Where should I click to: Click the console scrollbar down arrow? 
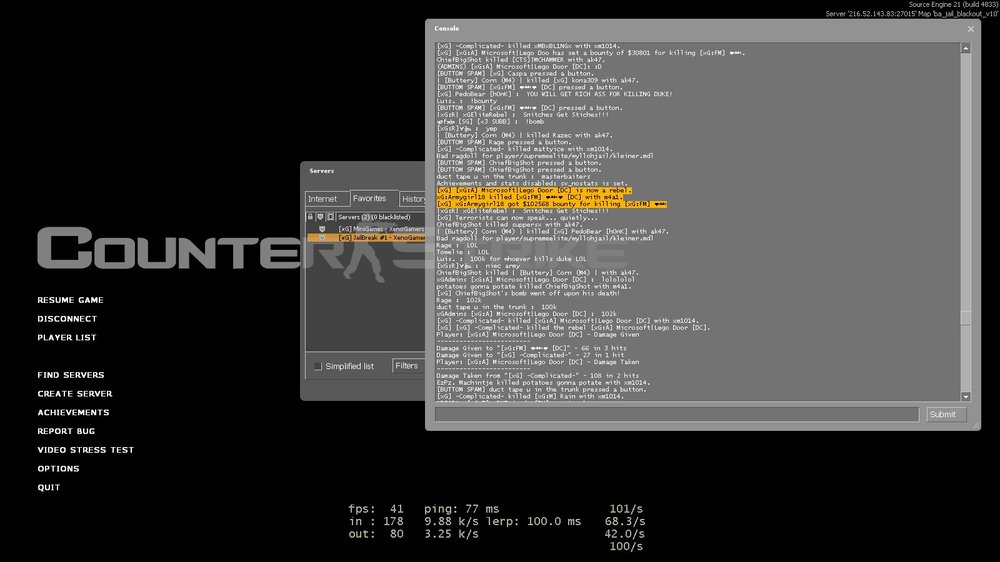click(966, 397)
